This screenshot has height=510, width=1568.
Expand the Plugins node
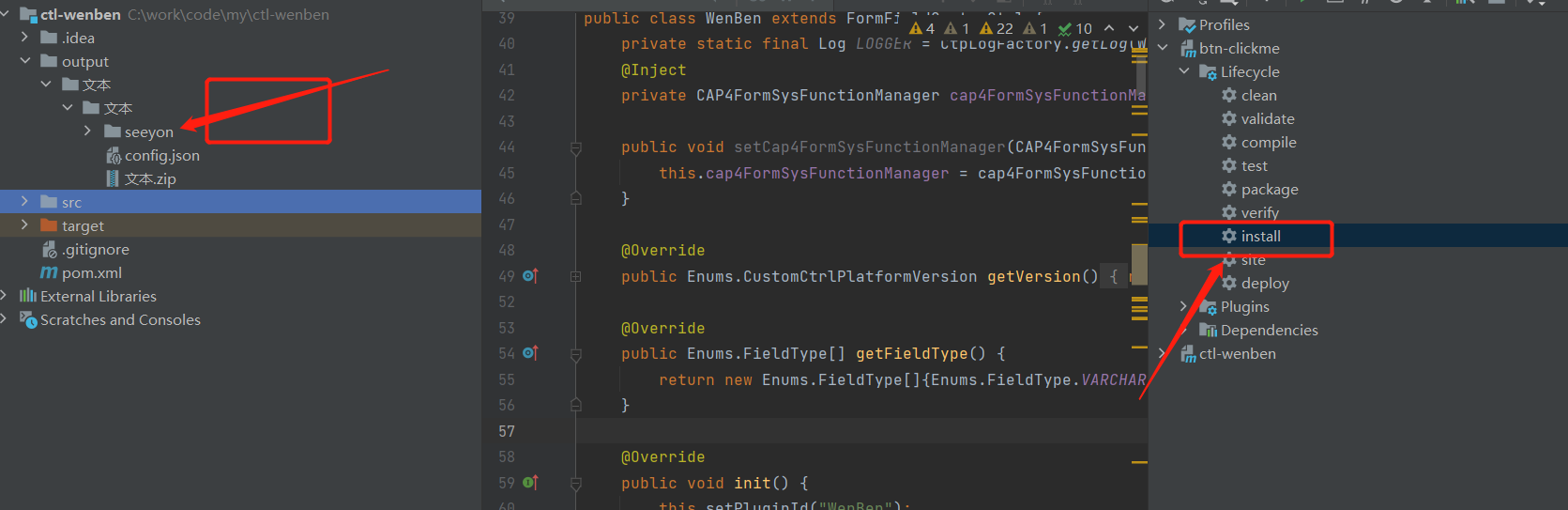pyautogui.click(x=1184, y=306)
